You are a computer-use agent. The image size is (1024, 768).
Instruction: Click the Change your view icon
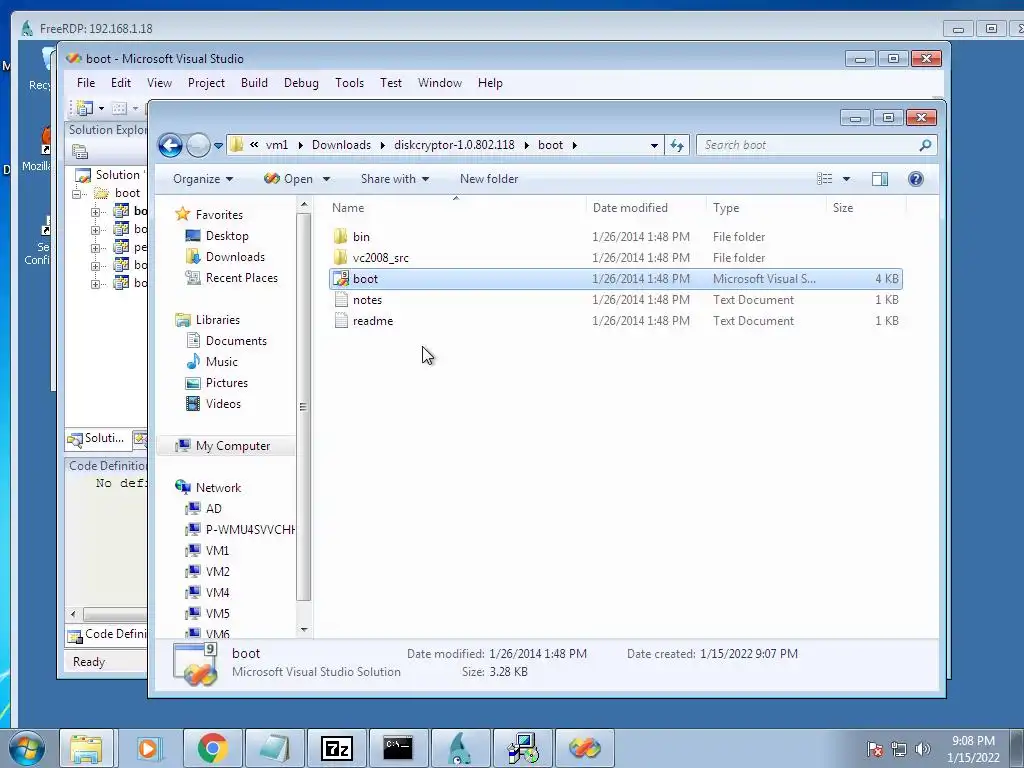tap(825, 179)
